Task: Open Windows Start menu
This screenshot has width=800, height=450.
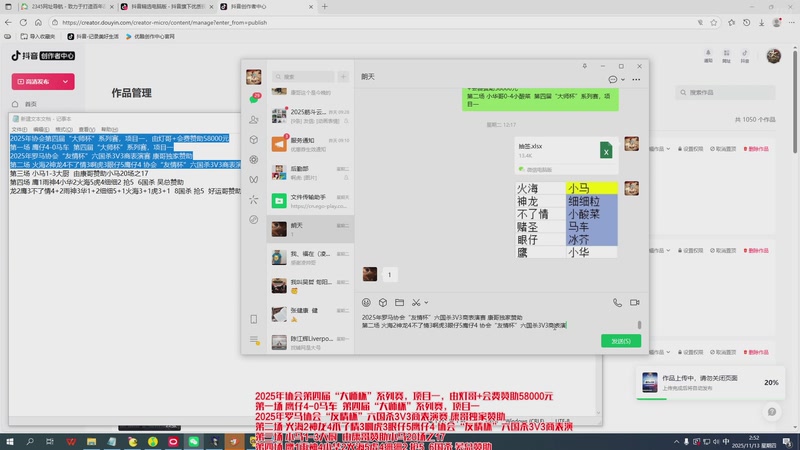Action: pos(9,442)
